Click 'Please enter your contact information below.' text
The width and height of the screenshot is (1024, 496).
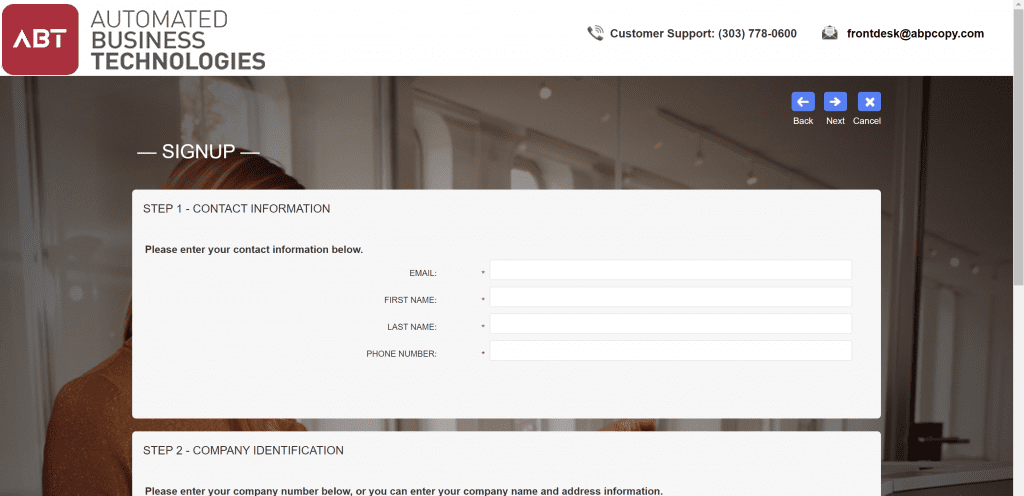click(x=253, y=249)
